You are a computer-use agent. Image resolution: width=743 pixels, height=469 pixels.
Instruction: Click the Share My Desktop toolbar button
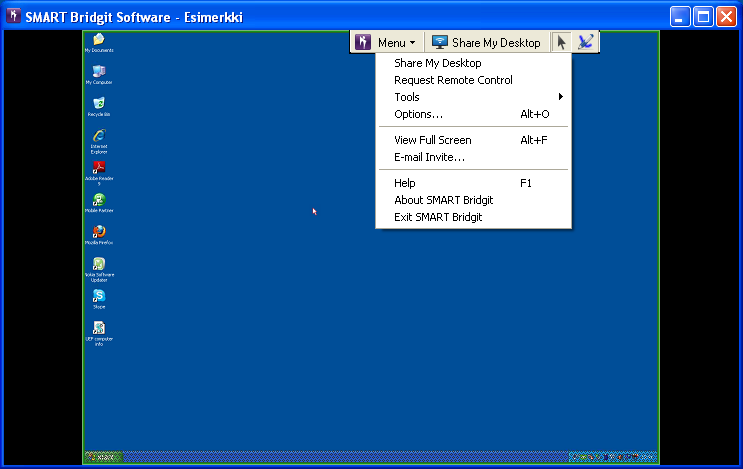(486, 43)
